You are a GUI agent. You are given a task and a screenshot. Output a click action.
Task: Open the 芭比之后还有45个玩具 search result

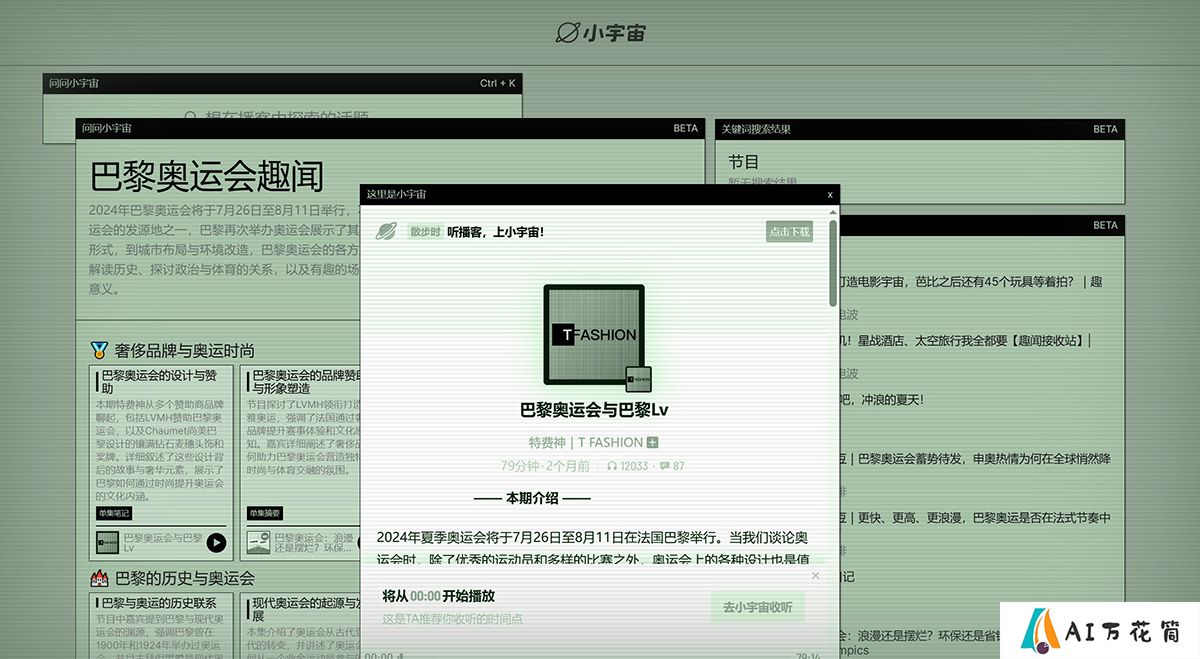click(970, 282)
